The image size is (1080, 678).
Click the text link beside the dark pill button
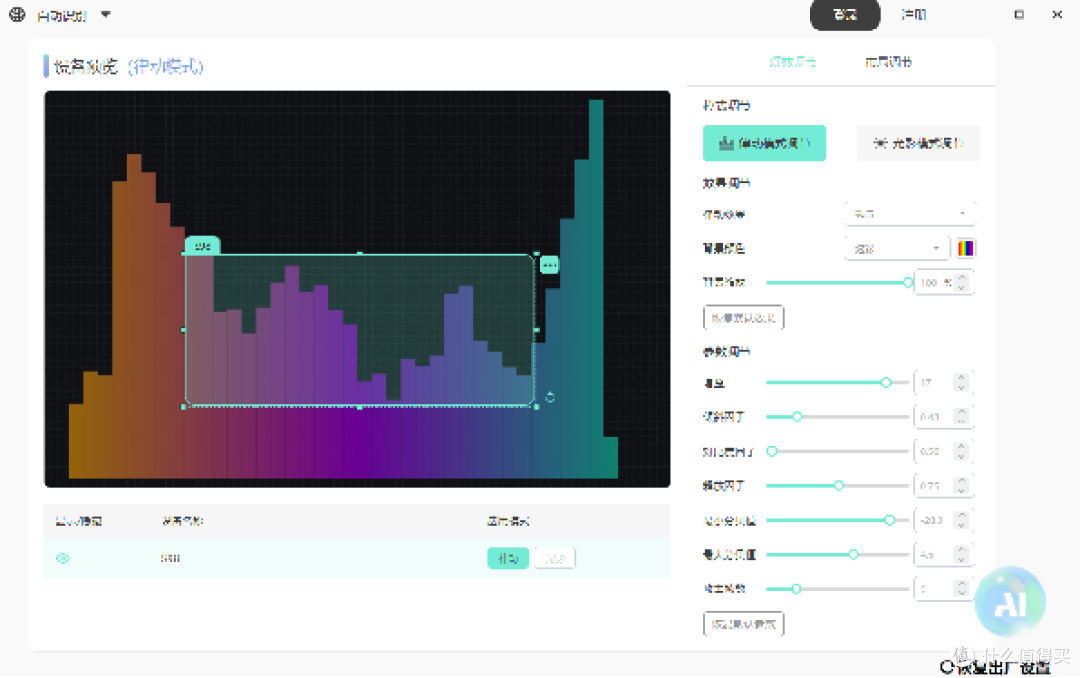pos(914,14)
